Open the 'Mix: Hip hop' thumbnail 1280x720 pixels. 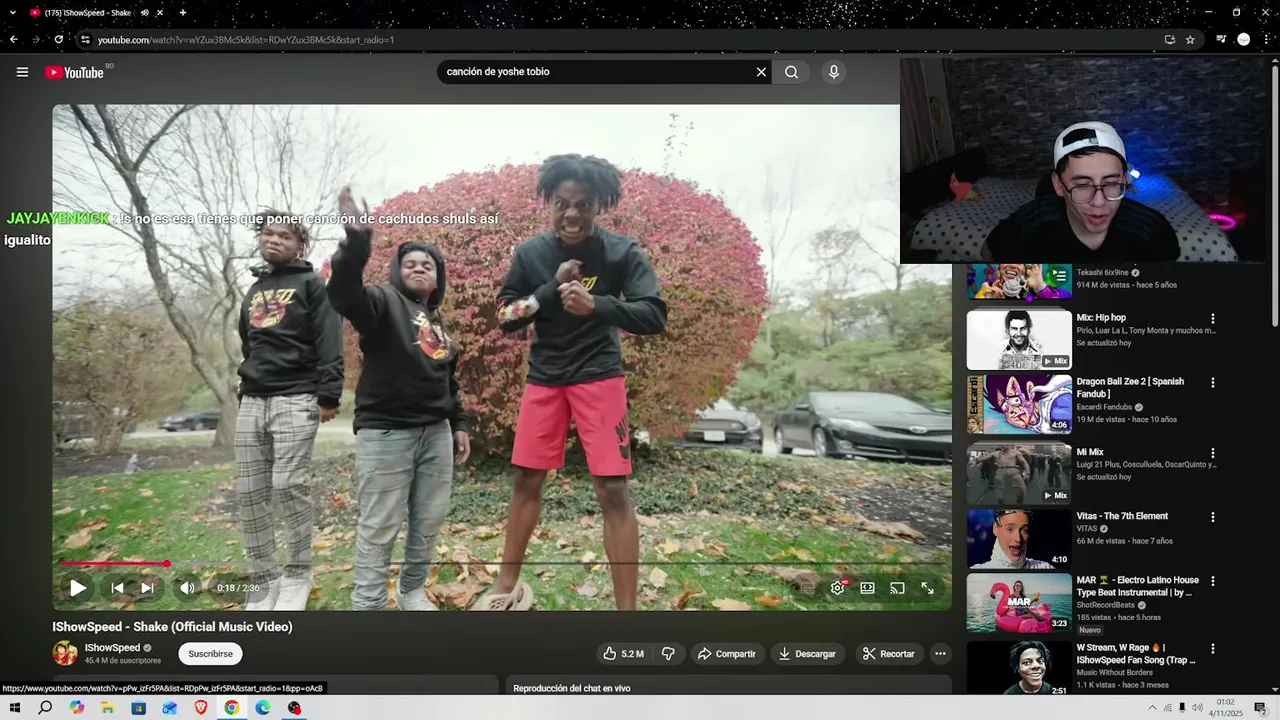(1019, 340)
